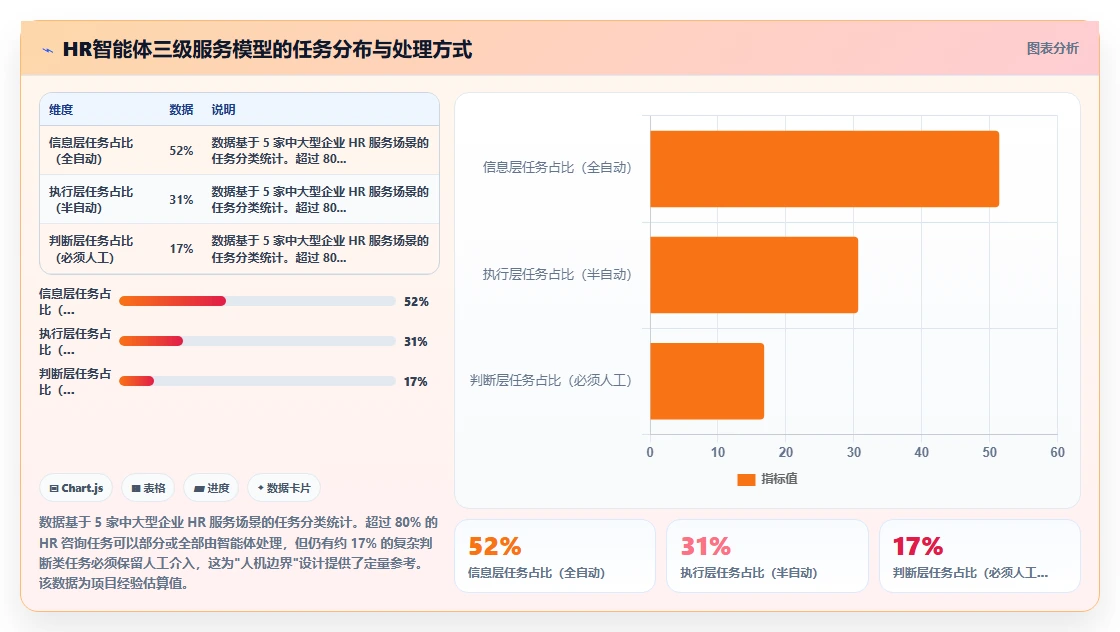This screenshot has height=632, width=1120.
Task: Click the summary paragraph starting with 数据基于
Action: click(x=239, y=553)
